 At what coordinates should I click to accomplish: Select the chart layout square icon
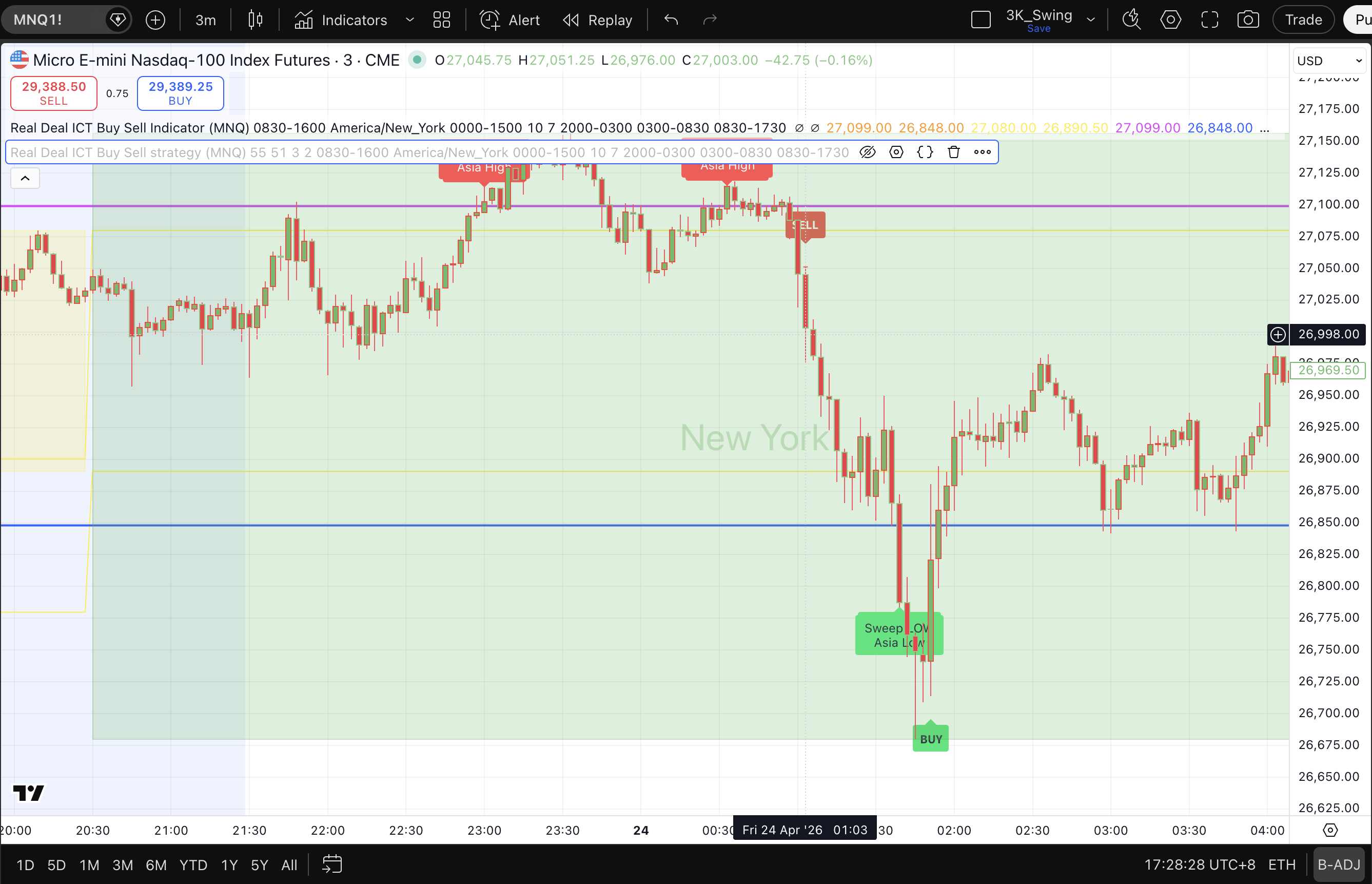click(981, 20)
